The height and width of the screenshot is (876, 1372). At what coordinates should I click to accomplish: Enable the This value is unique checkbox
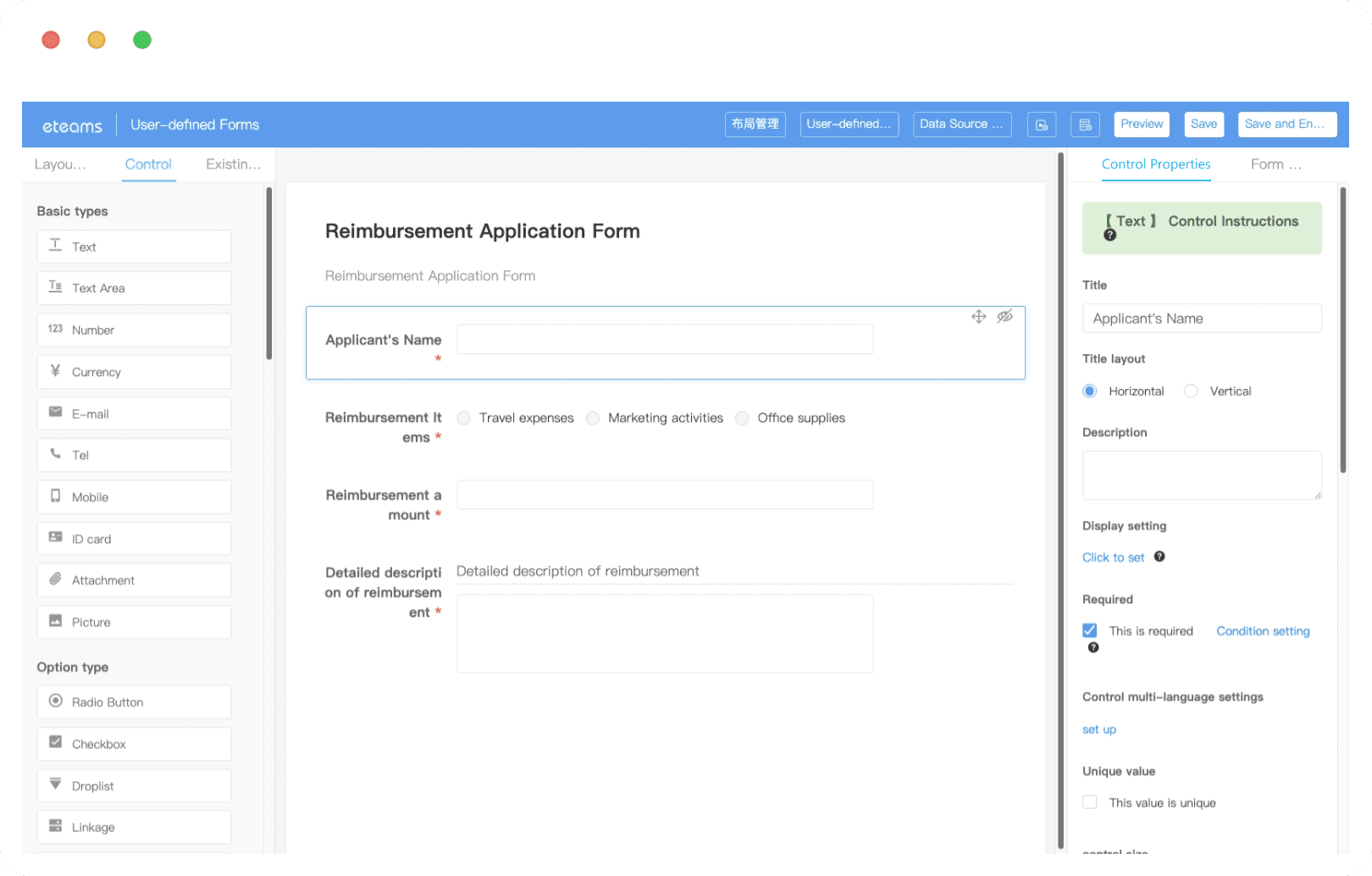click(x=1090, y=802)
